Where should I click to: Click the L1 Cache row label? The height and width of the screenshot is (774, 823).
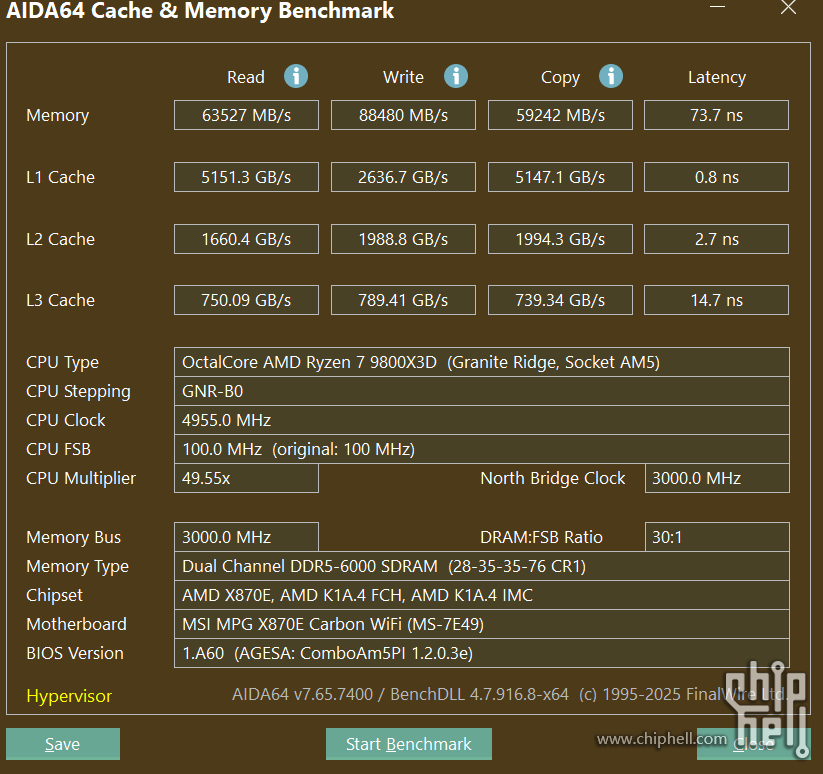point(60,177)
